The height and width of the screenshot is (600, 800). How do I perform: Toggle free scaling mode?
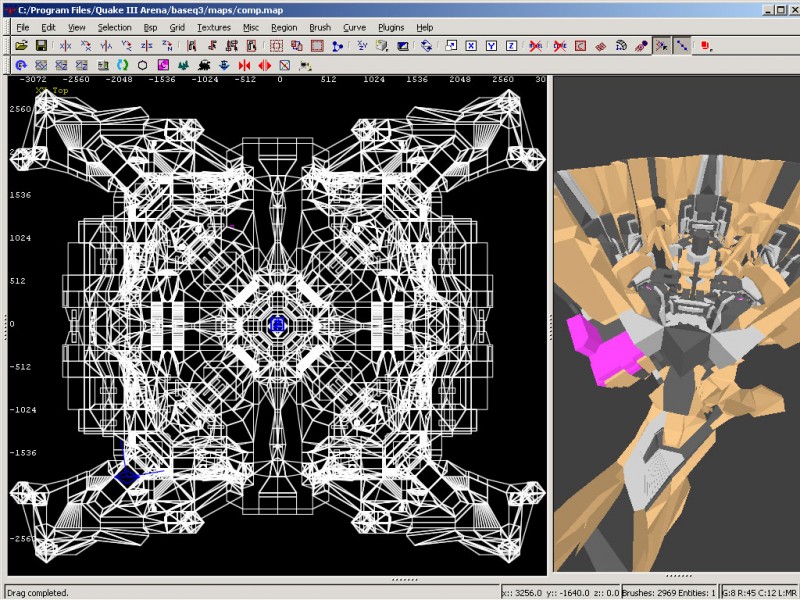tap(451, 46)
